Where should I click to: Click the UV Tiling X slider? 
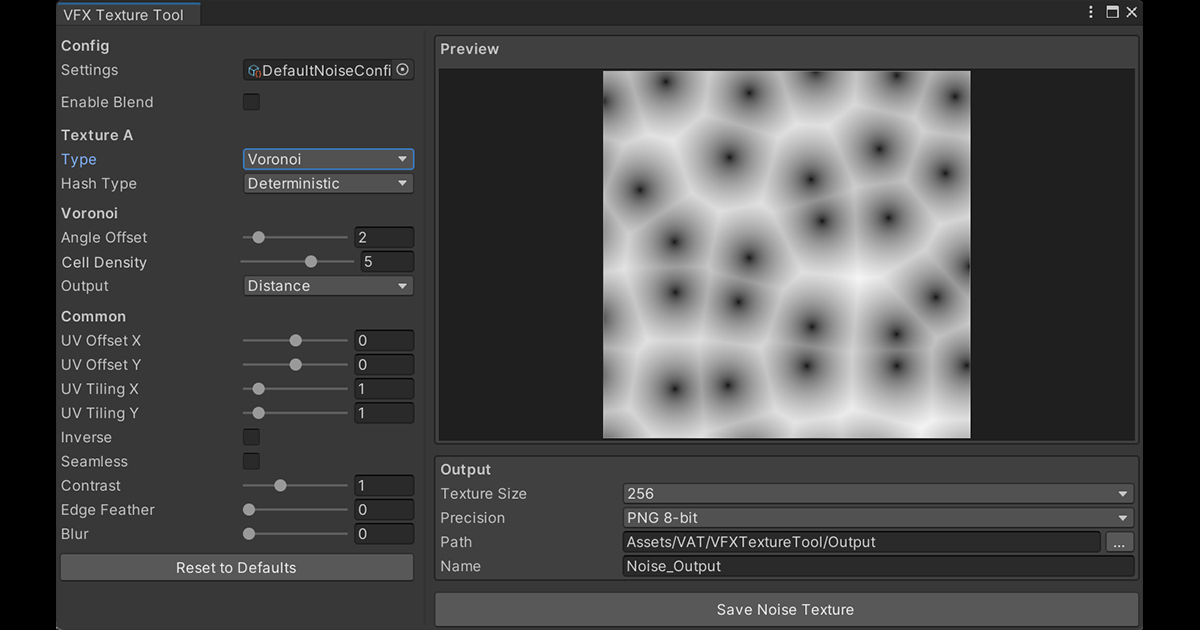tap(295, 389)
